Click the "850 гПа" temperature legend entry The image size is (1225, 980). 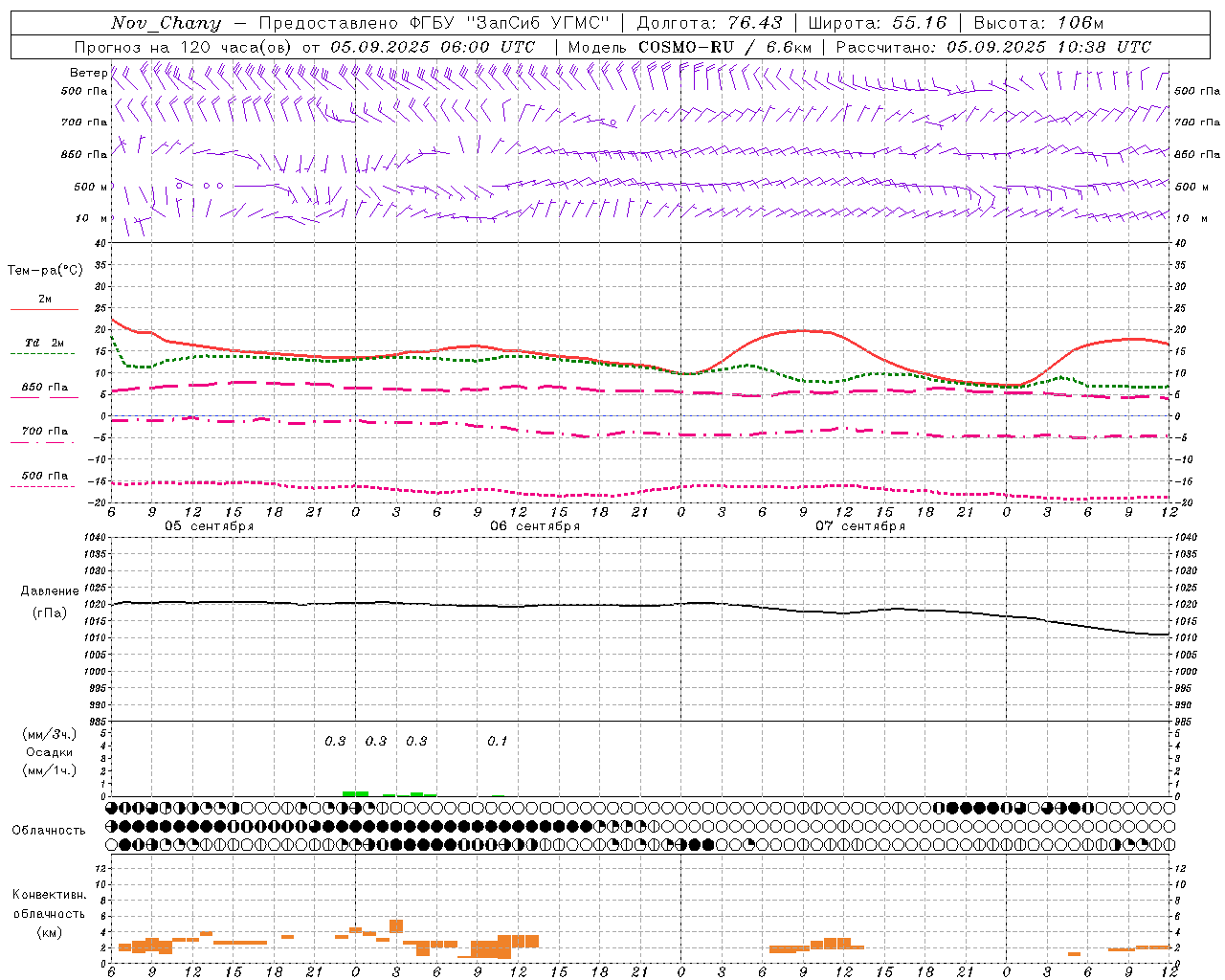pos(44,388)
